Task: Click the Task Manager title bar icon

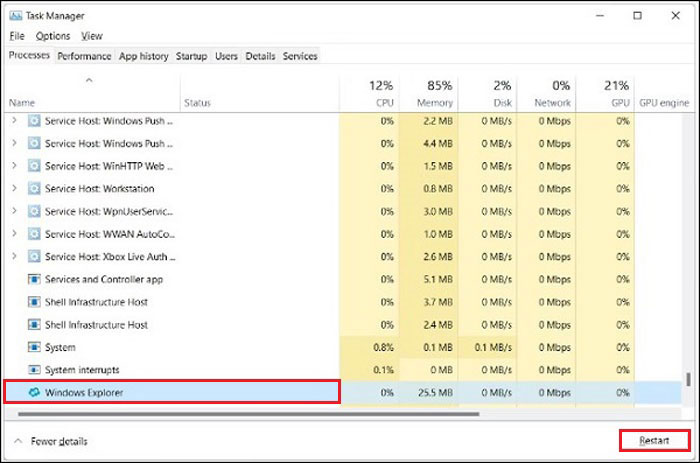Action: 16,16
